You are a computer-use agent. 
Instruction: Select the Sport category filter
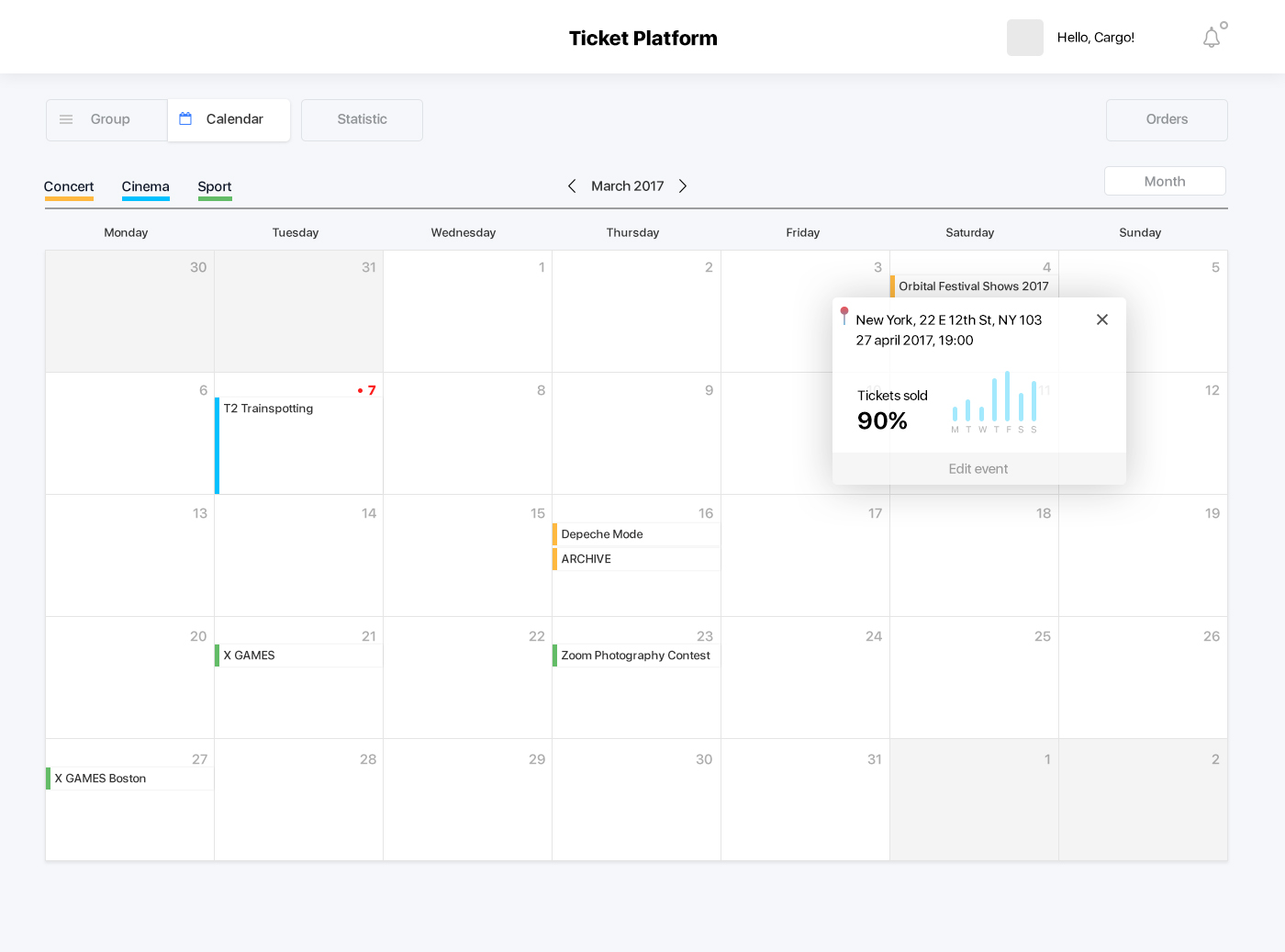215,187
